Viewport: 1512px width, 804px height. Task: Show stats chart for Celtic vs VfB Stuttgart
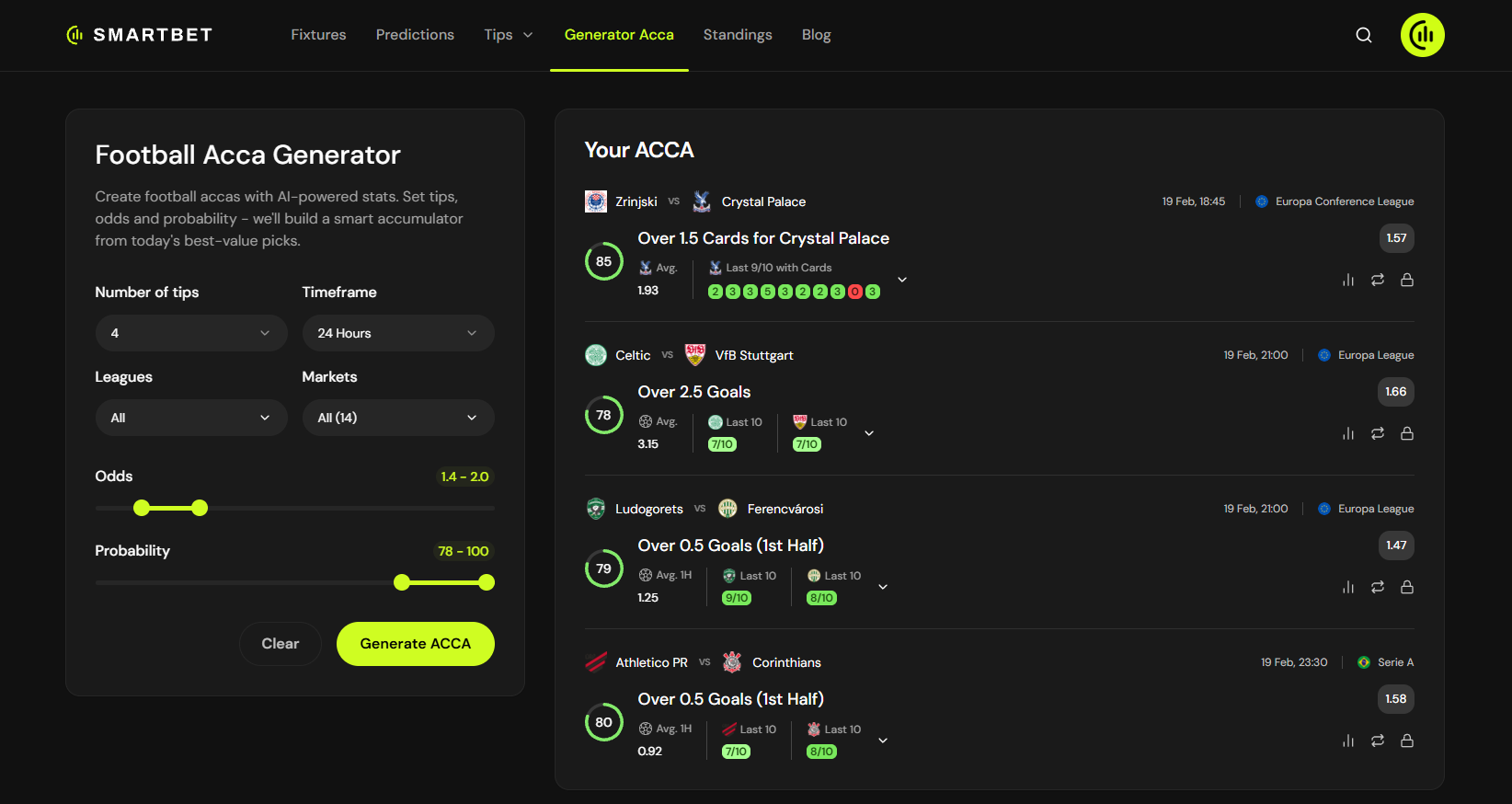pyautogui.click(x=1348, y=433)
